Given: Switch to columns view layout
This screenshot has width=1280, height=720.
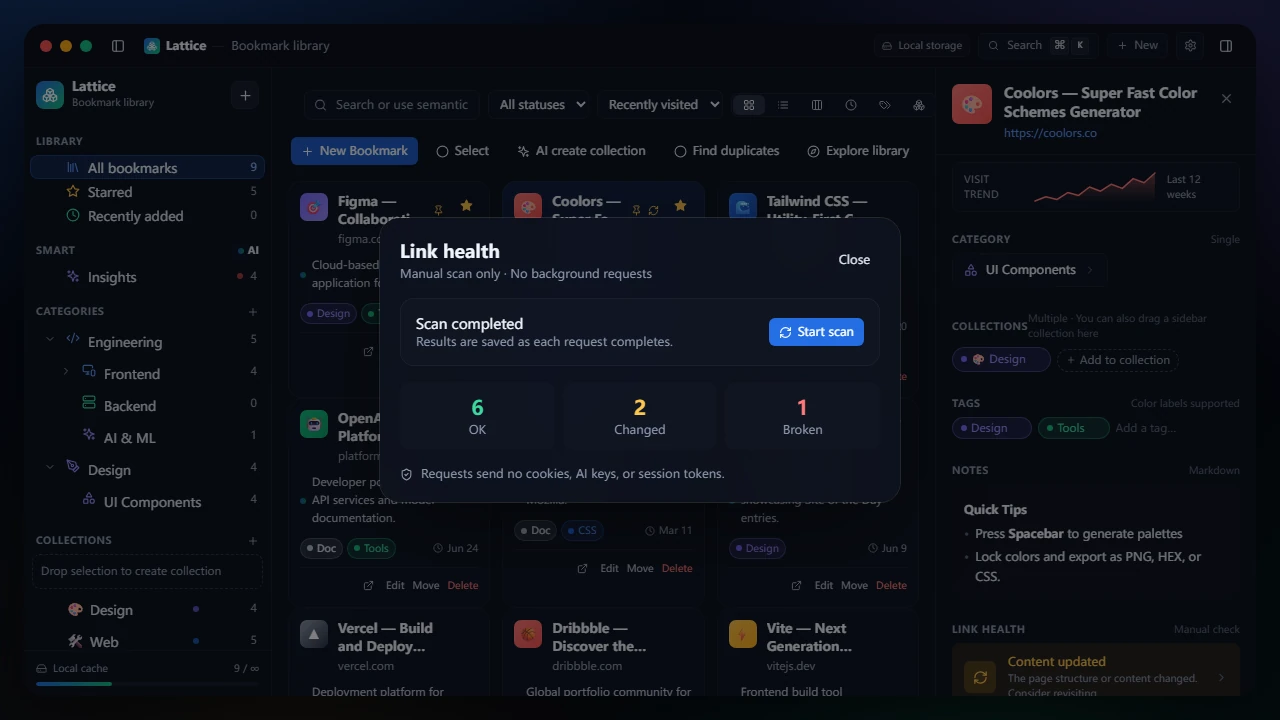Looking at the screenshot, I should point(817,105).
